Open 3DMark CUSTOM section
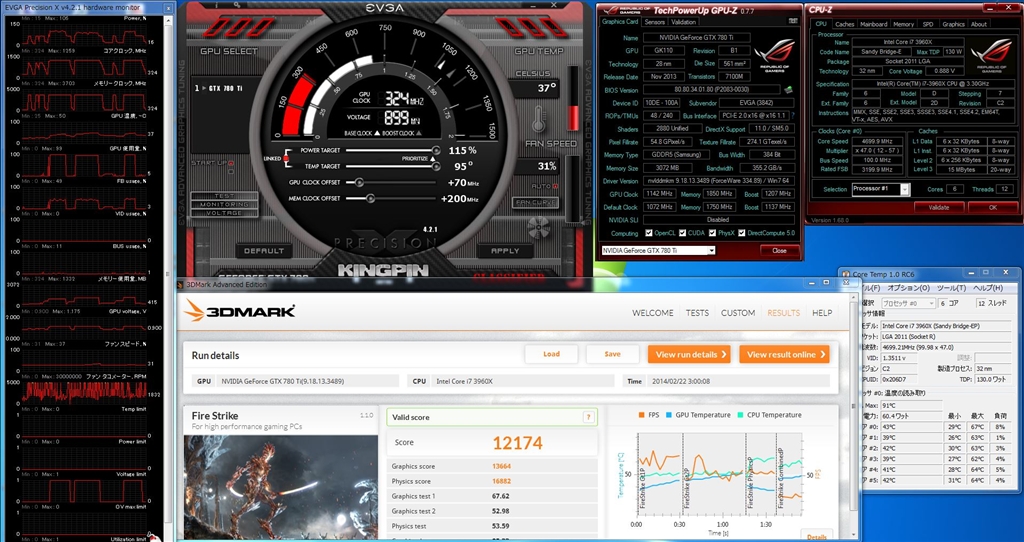This screenshot has height=542, width=1024. coord(738,313)
